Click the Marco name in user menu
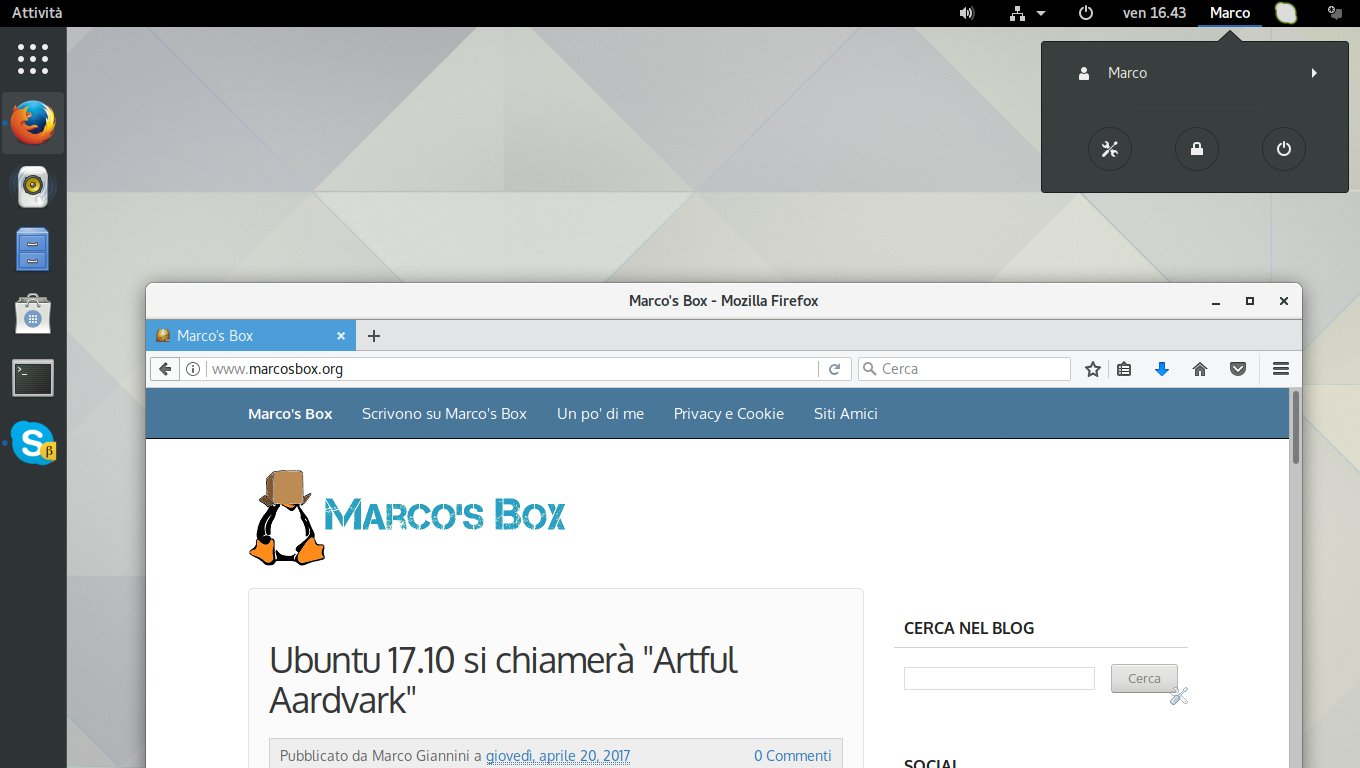The image size is (1360, 768). pyautogui.click(x=1127, y=73)
